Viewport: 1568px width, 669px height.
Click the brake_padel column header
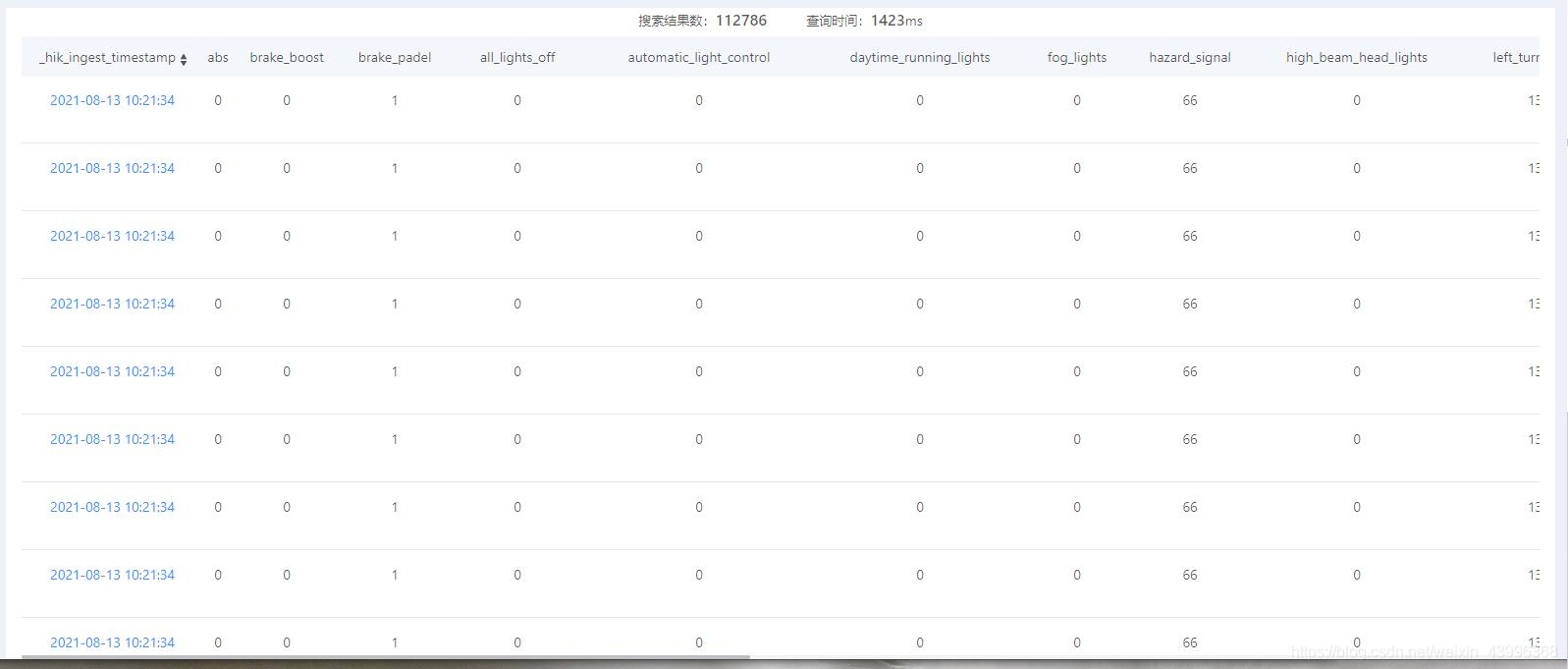point(395,58)
